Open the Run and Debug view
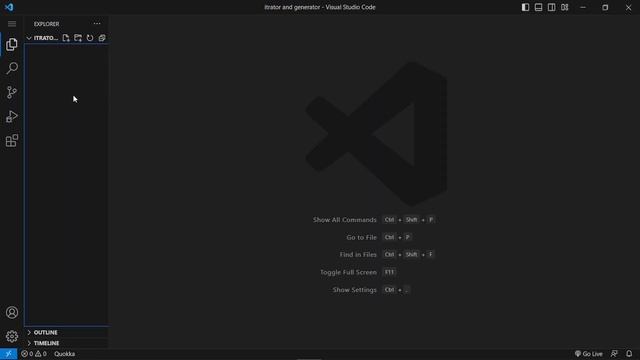The width and height of the screenshot is (640, 360). pos(12,117)
